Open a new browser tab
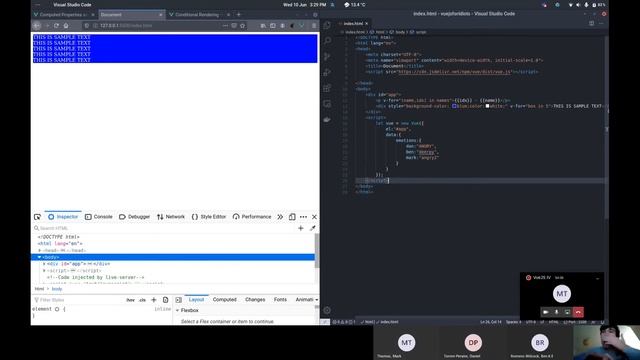 239,15
